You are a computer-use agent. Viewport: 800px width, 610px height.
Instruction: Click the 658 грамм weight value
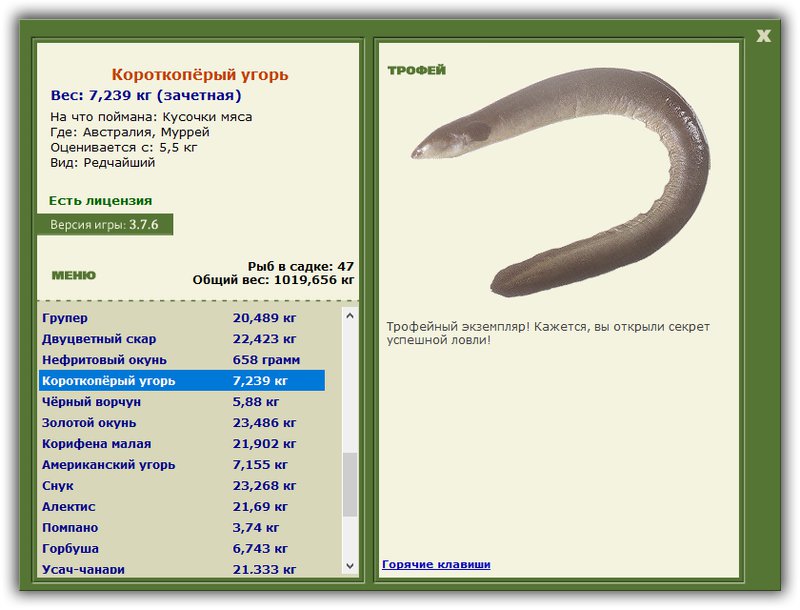coord(266,360)
